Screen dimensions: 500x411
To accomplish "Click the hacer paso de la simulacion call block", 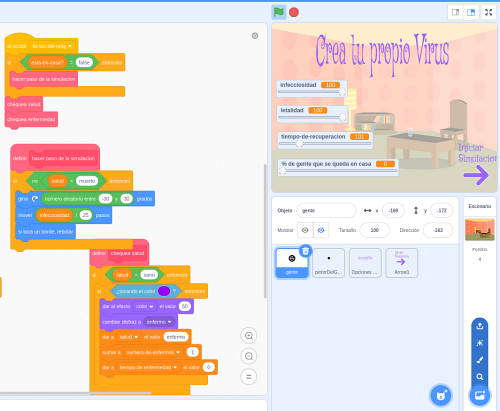I will 44,79.
